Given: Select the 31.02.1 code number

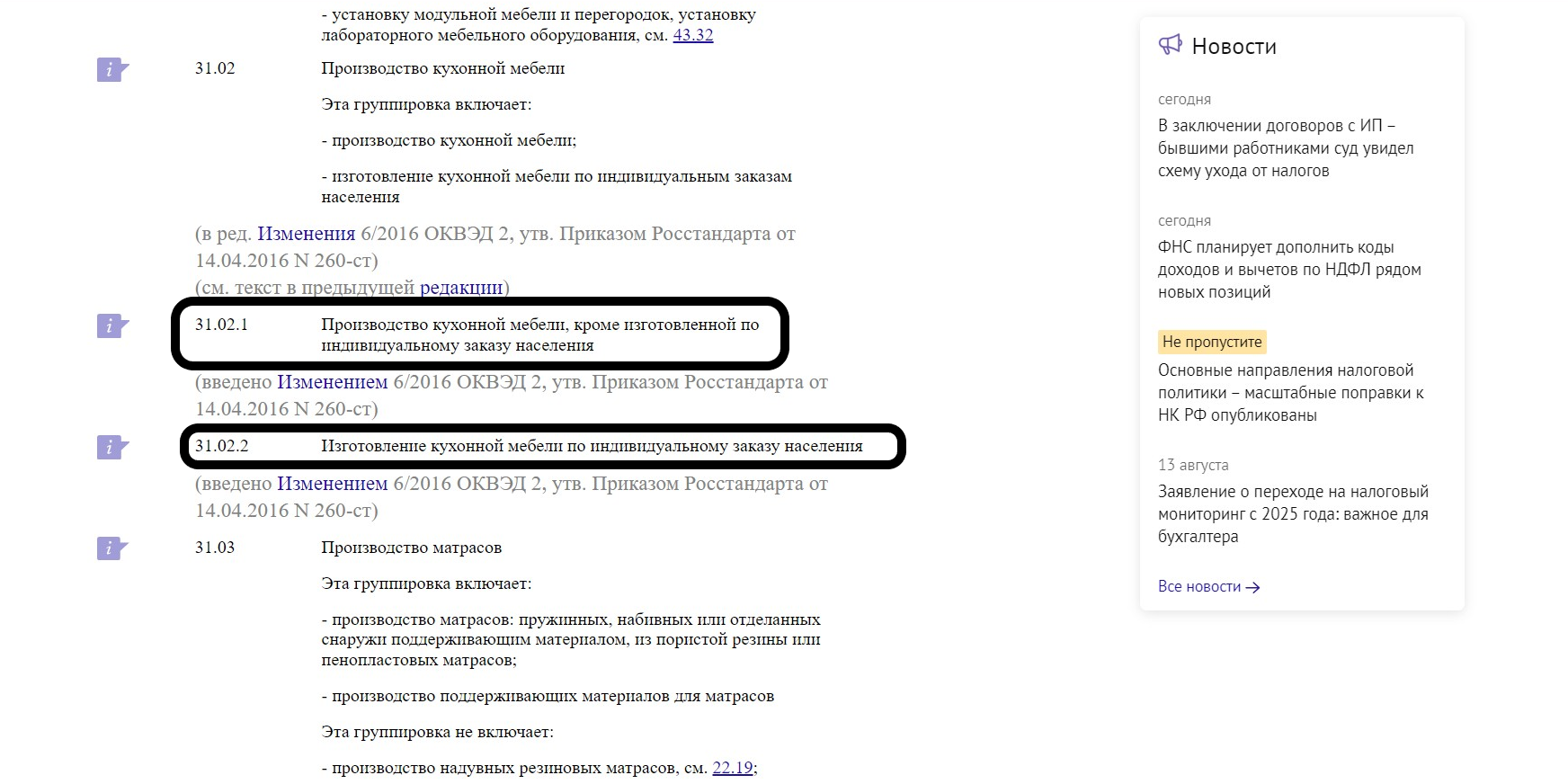Looking at the screenshot, I should (221, 325).
